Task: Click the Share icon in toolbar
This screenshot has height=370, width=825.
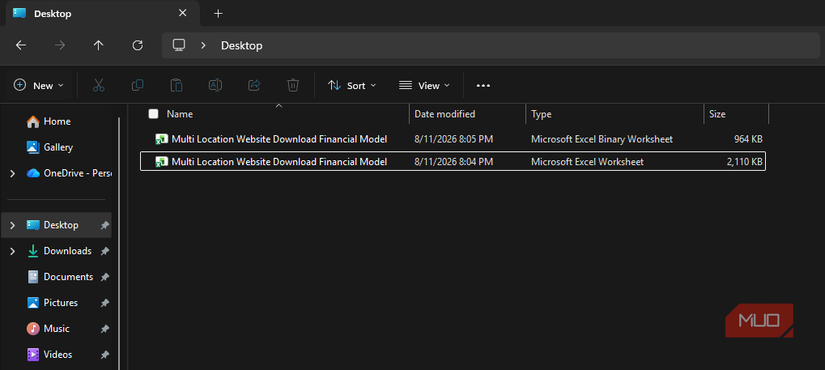Action: pyautogui.click(x=254, y=85)
